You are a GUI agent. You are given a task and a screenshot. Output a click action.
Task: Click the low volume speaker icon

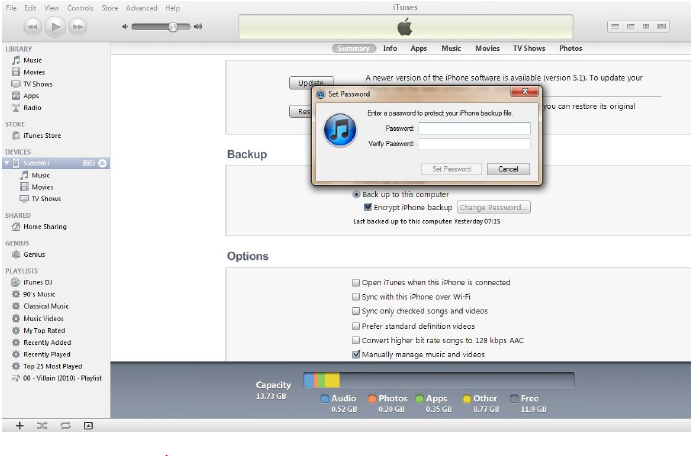(125, 27)
